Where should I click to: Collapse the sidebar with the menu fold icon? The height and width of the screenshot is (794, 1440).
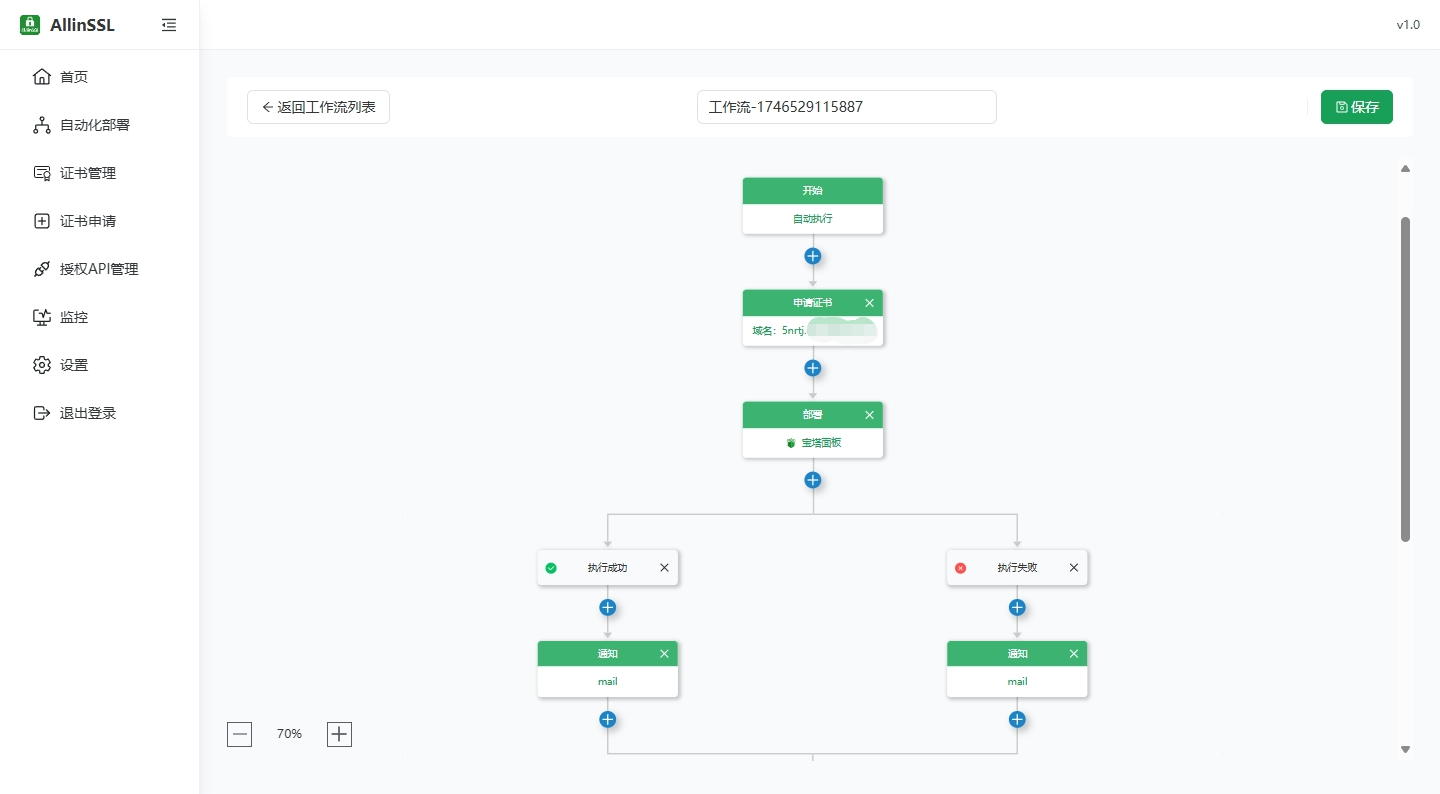coord(169,25)
